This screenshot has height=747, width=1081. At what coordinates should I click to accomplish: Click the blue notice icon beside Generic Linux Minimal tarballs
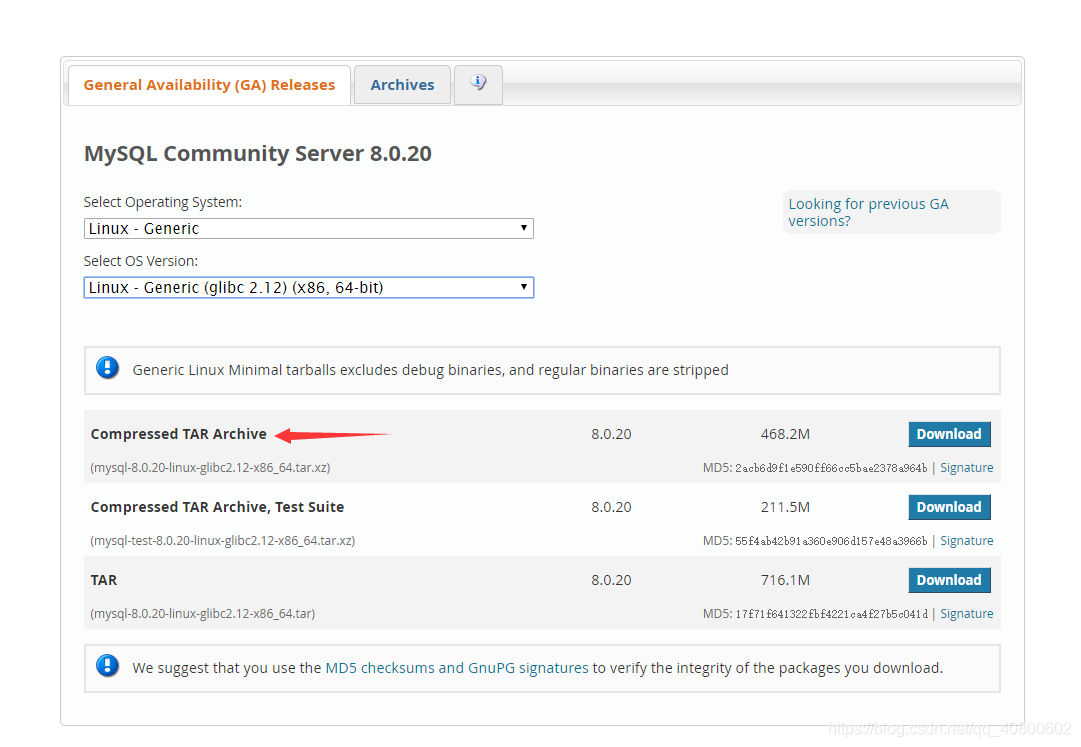(x=108, y=368)
